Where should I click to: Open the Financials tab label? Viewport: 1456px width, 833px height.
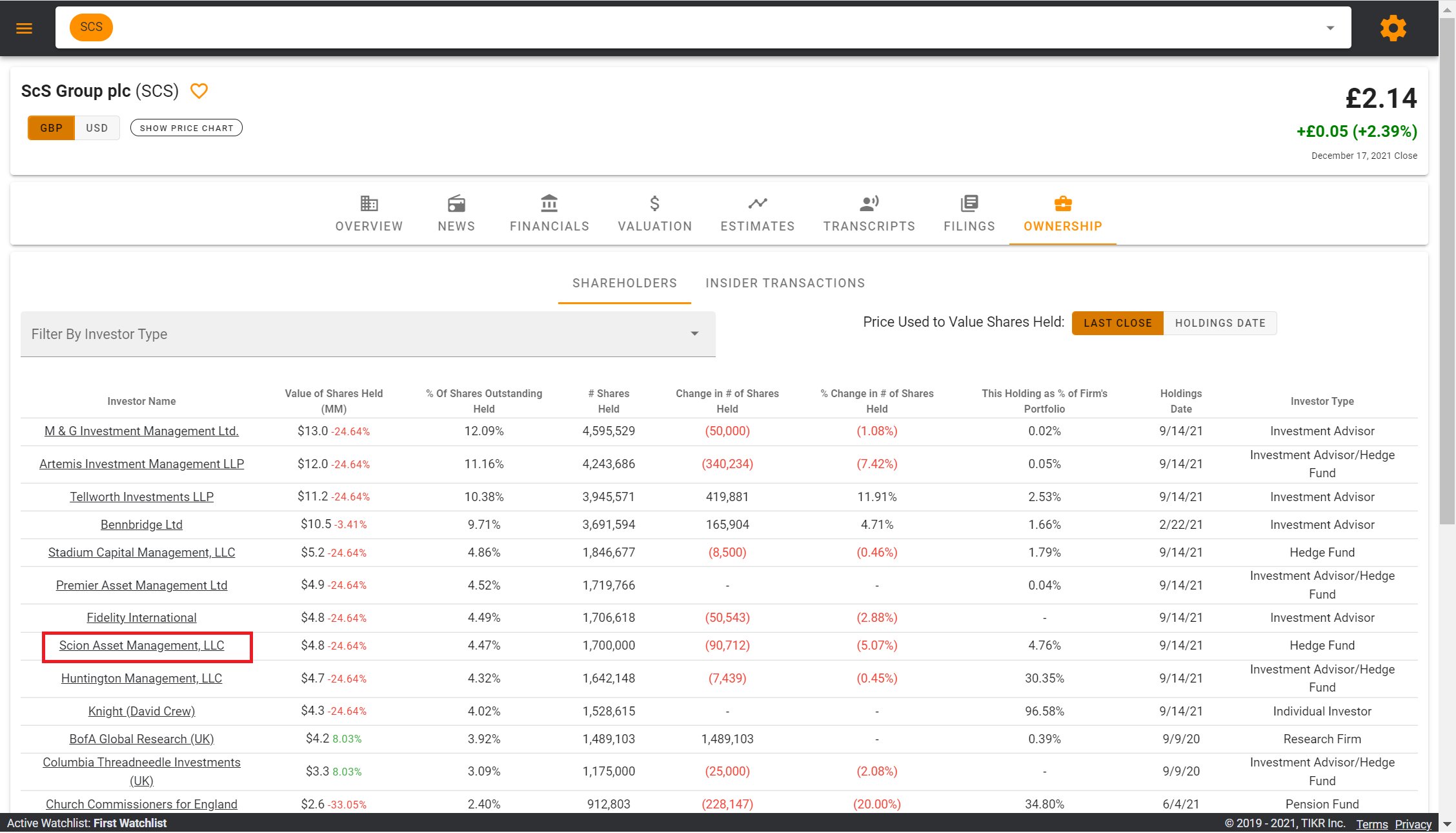pos(549,226)
